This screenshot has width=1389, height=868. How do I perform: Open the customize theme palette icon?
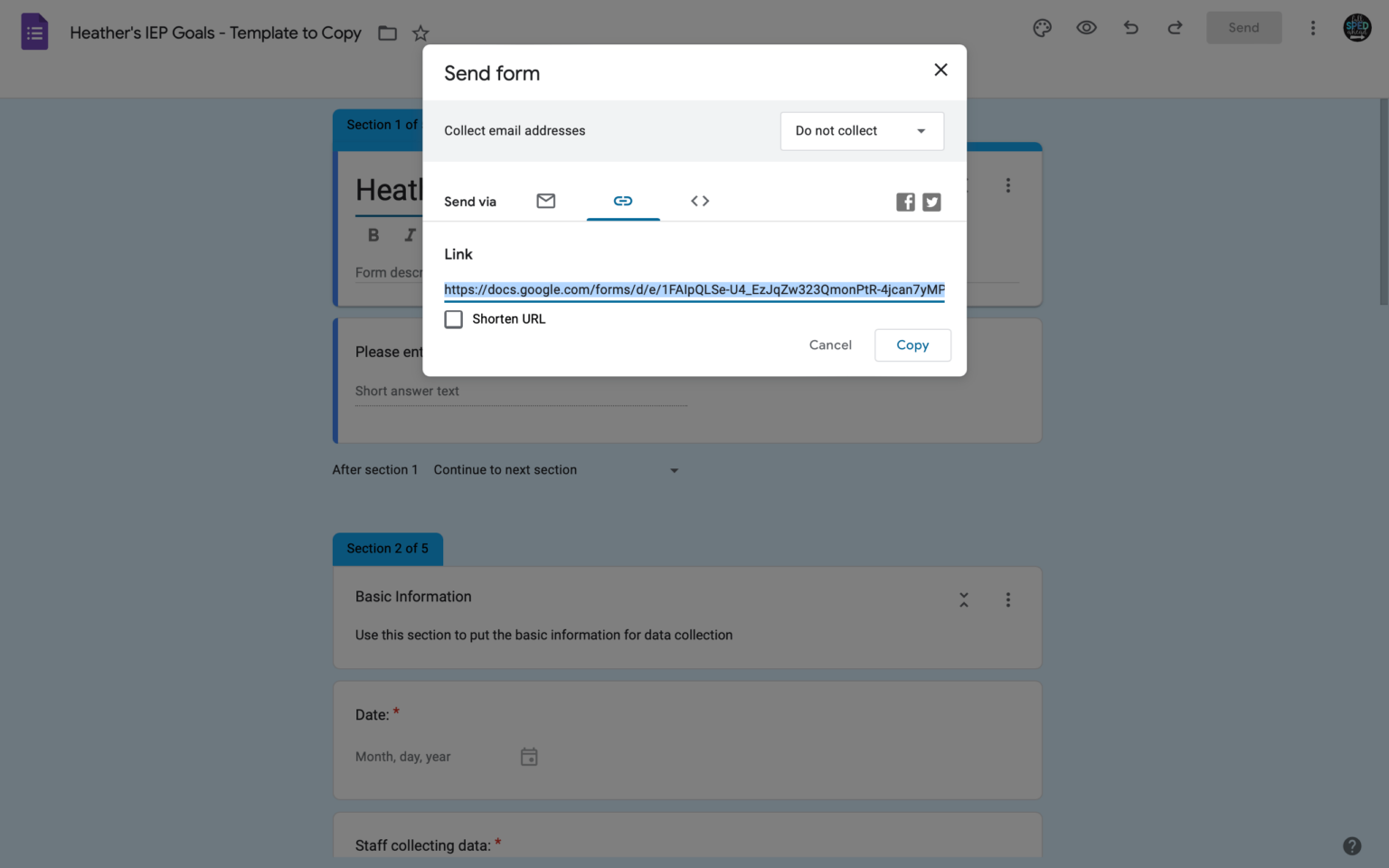(1042, 28)
